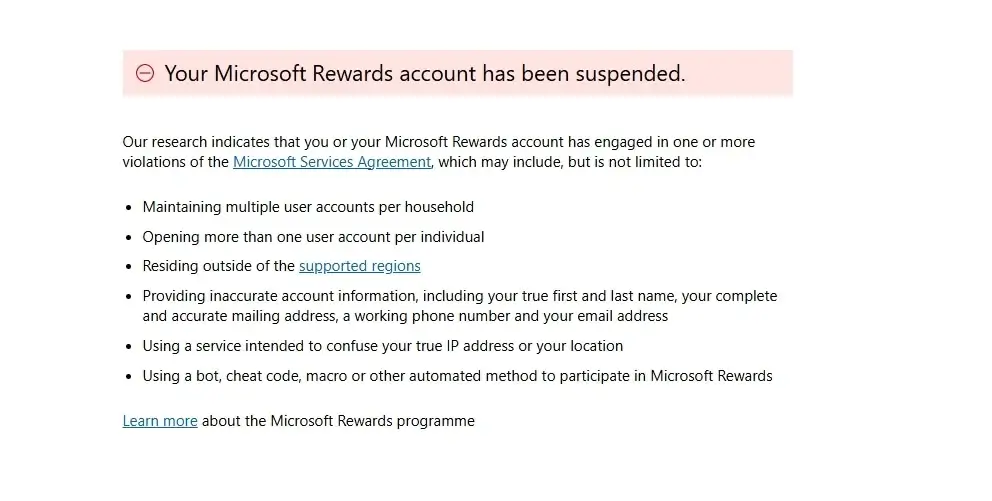Click the 'Providing inaccurate account information' line
992x501 pixels.
point(459,296)
